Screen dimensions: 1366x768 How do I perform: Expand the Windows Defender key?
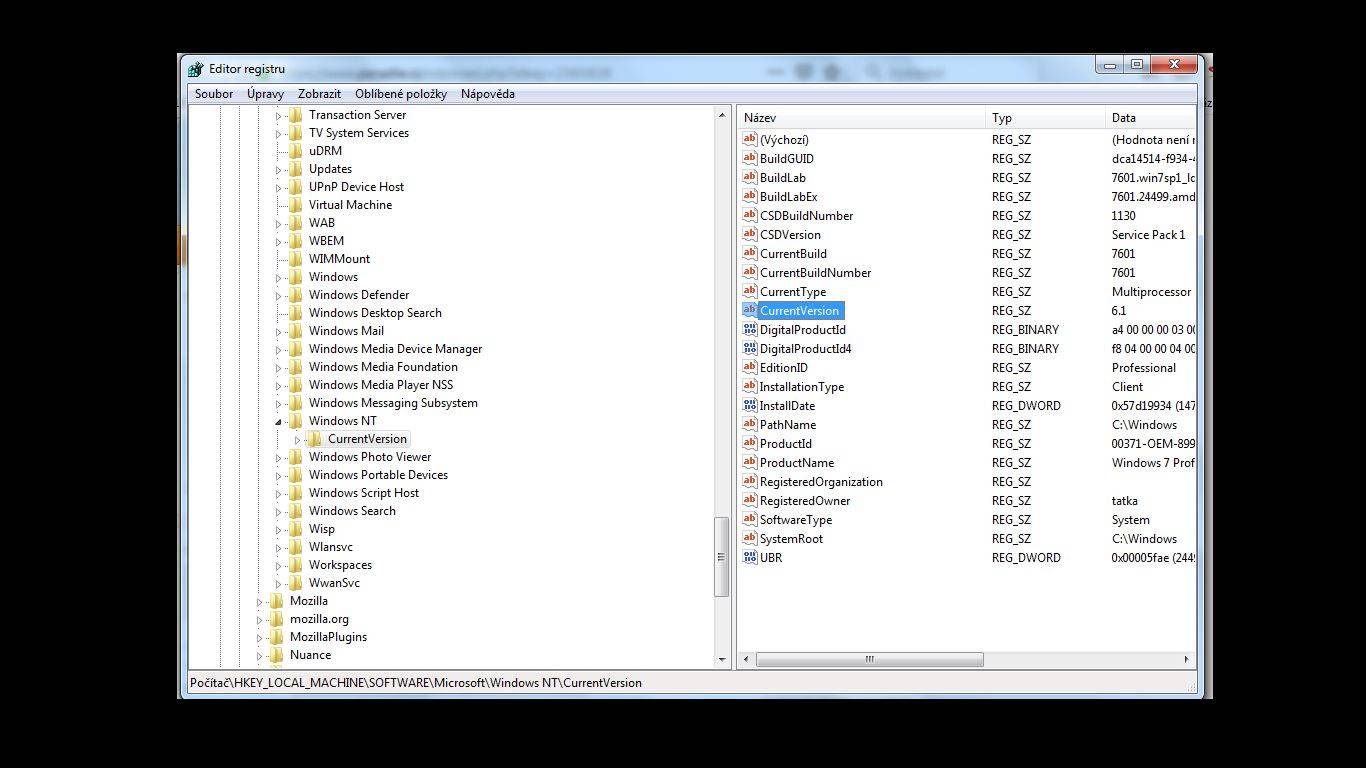(x=279, y=296)
